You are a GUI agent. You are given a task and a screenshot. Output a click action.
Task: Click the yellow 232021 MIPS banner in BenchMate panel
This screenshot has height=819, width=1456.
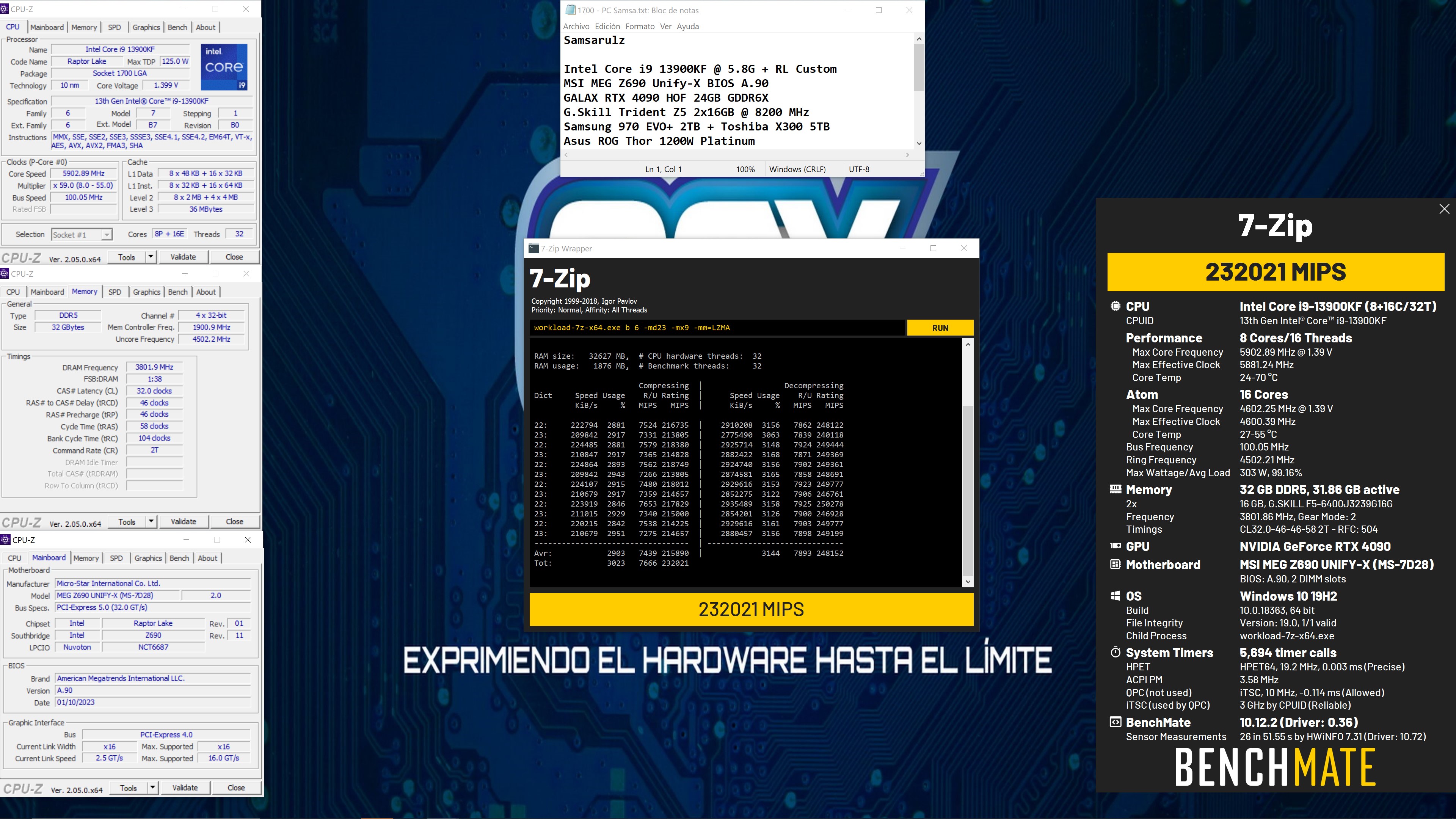pos(1275,272)
